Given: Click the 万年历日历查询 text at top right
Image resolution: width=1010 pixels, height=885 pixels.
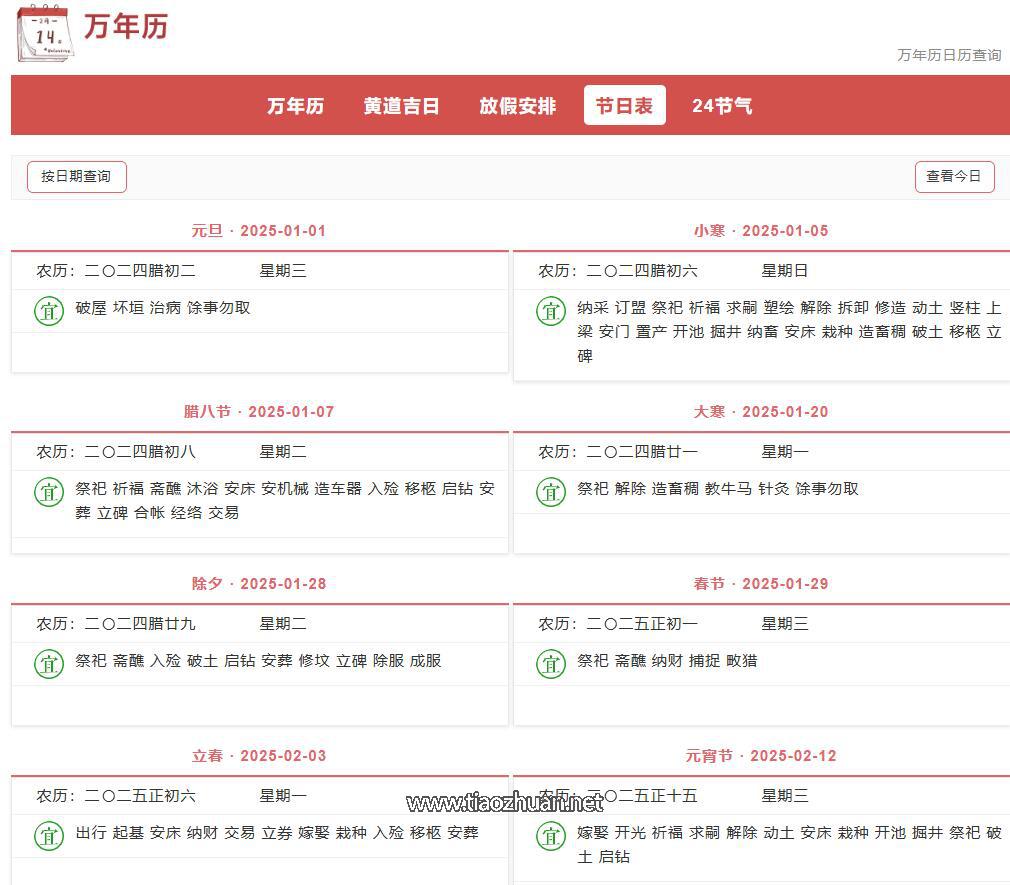Looking at the screenshot, I should point(949,55).
